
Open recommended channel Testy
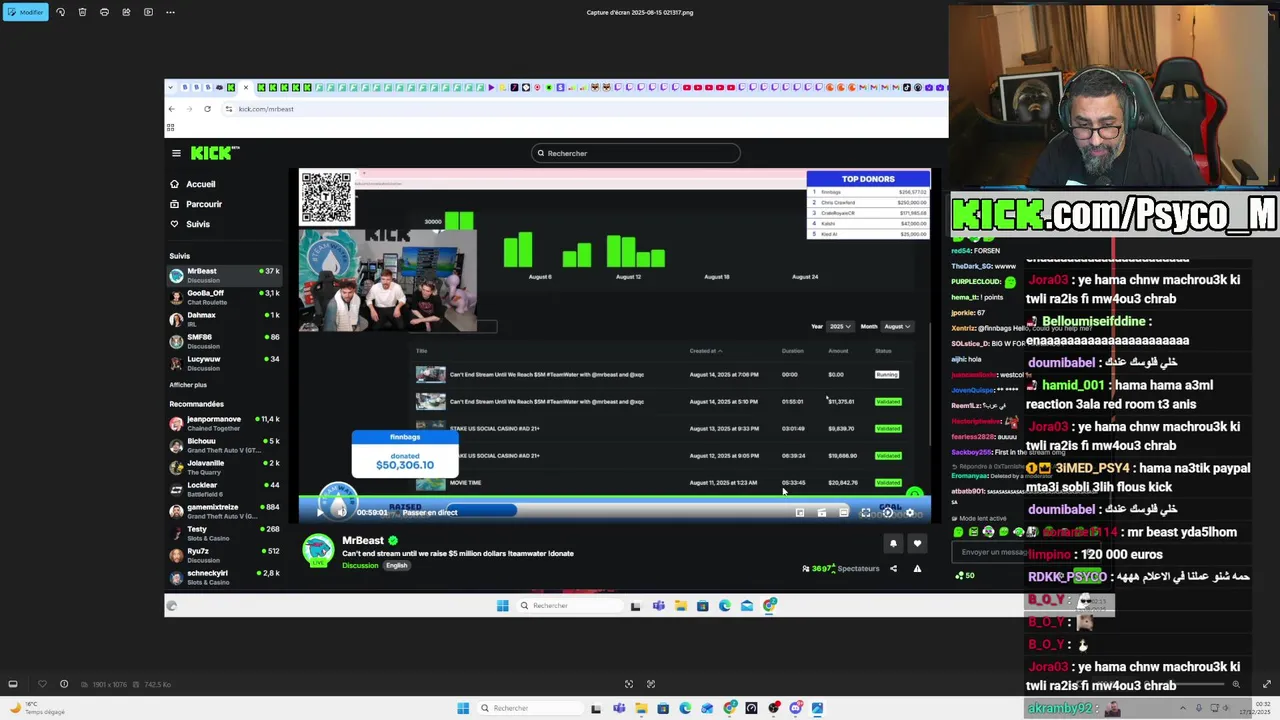point(225,533)
